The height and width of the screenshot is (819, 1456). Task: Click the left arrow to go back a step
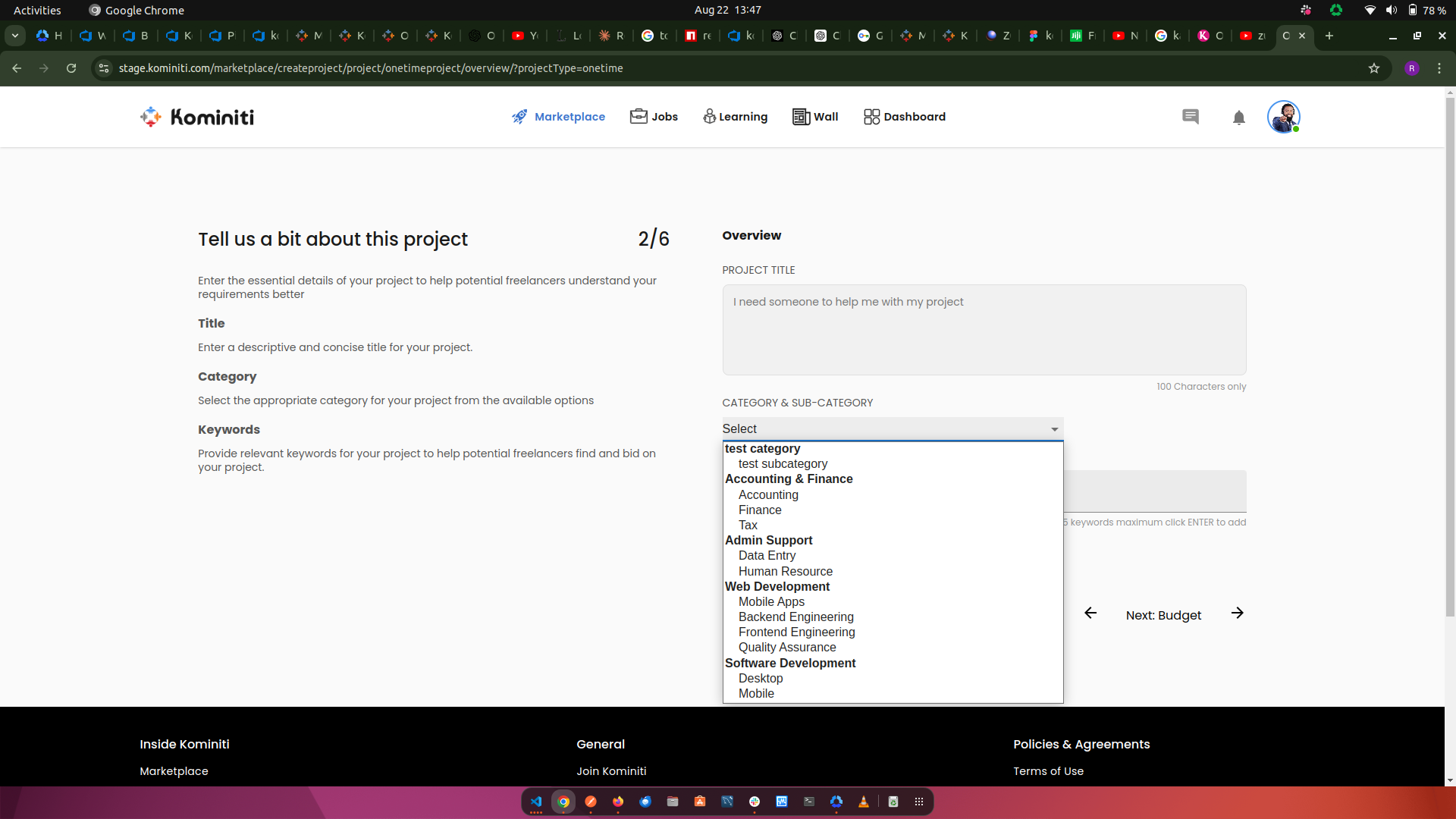point(1090,613)
